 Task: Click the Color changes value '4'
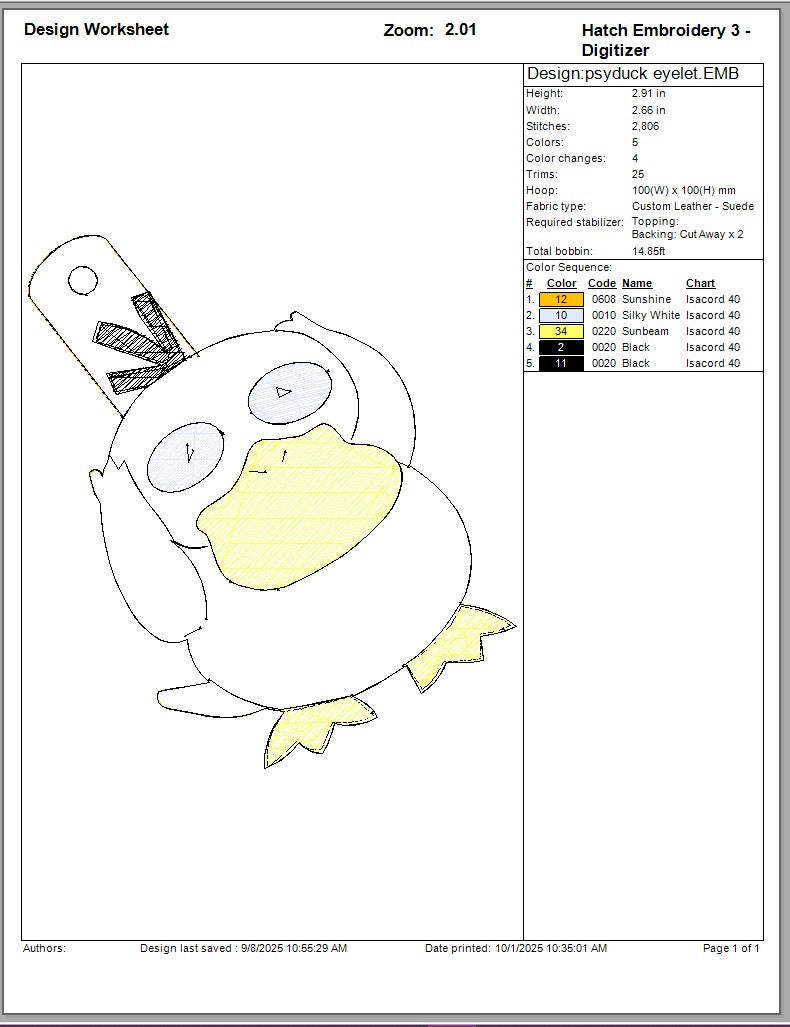(635, 159)
